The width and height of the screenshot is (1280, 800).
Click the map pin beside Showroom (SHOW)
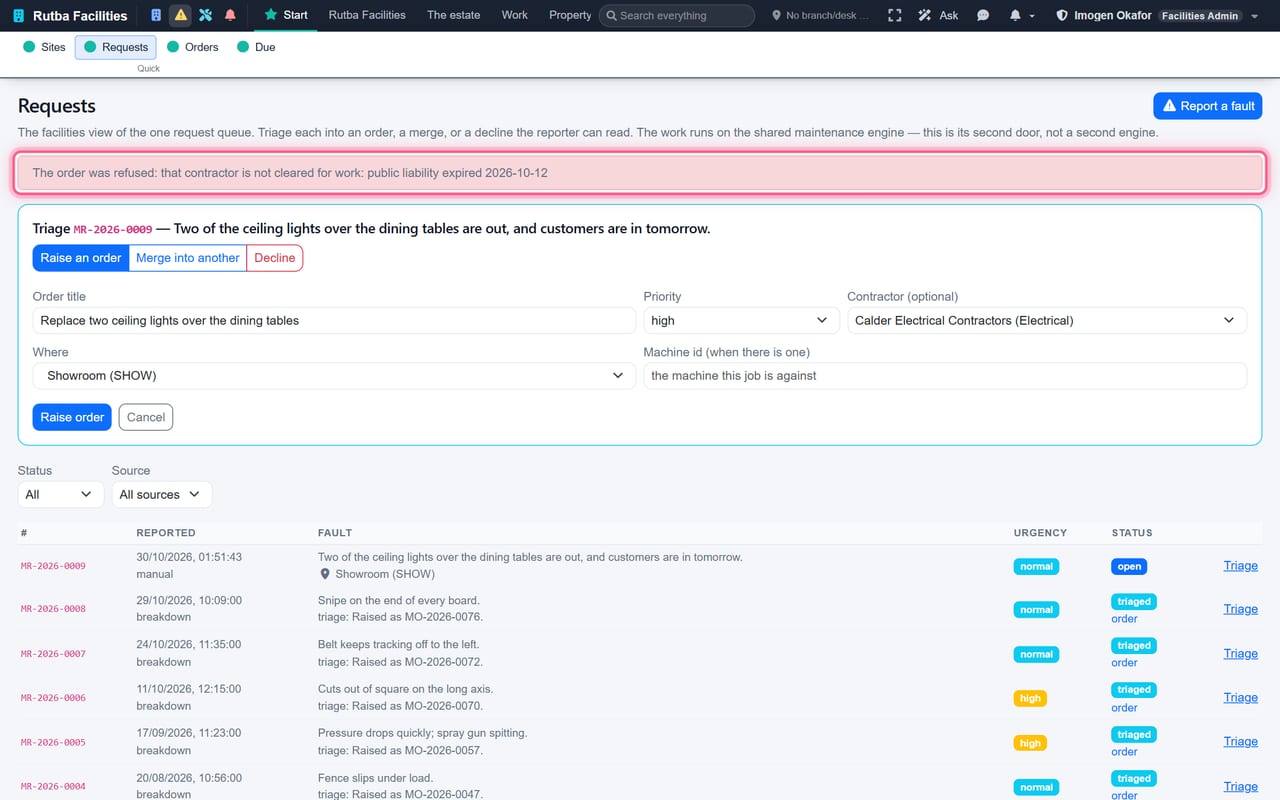click(325, 574)
